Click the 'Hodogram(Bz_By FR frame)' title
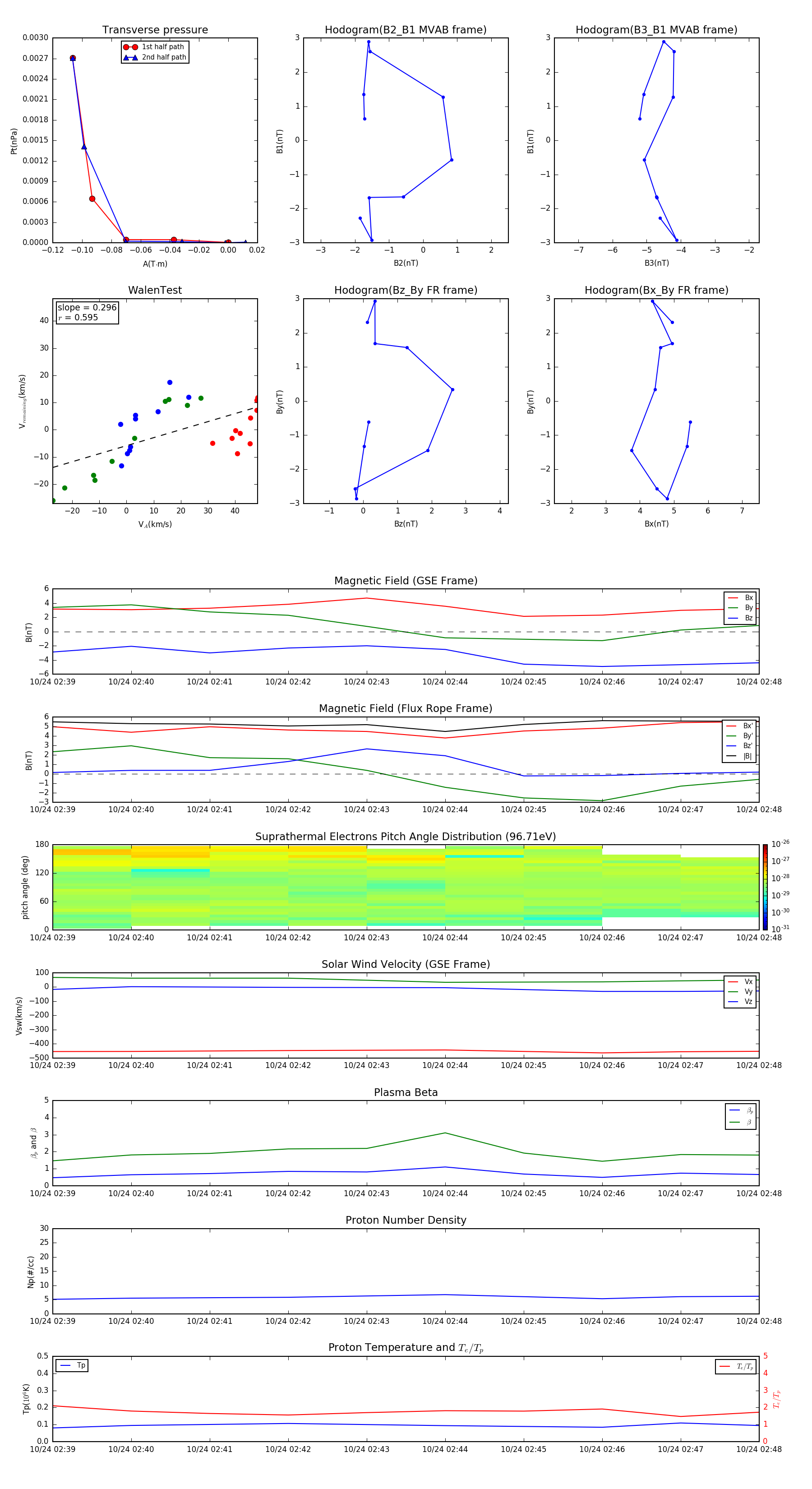 click(x=406, y=290)
